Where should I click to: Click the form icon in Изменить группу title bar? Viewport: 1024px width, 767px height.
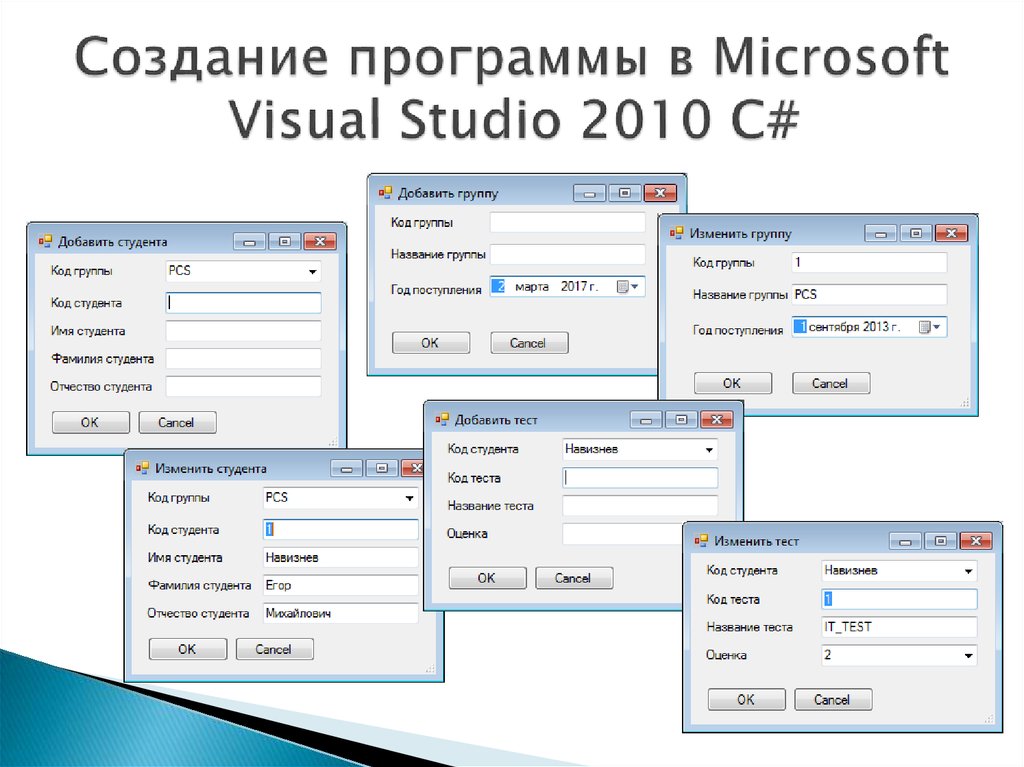(676, 233)
